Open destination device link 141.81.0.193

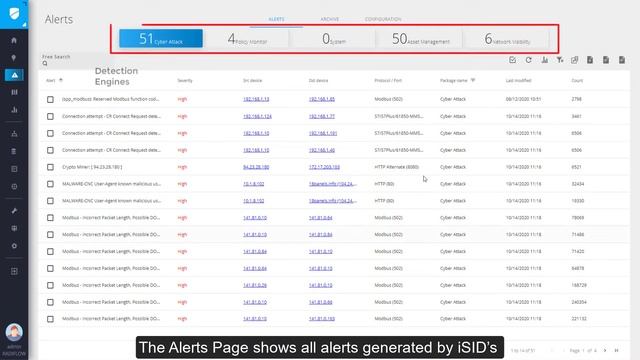[322, 318]
